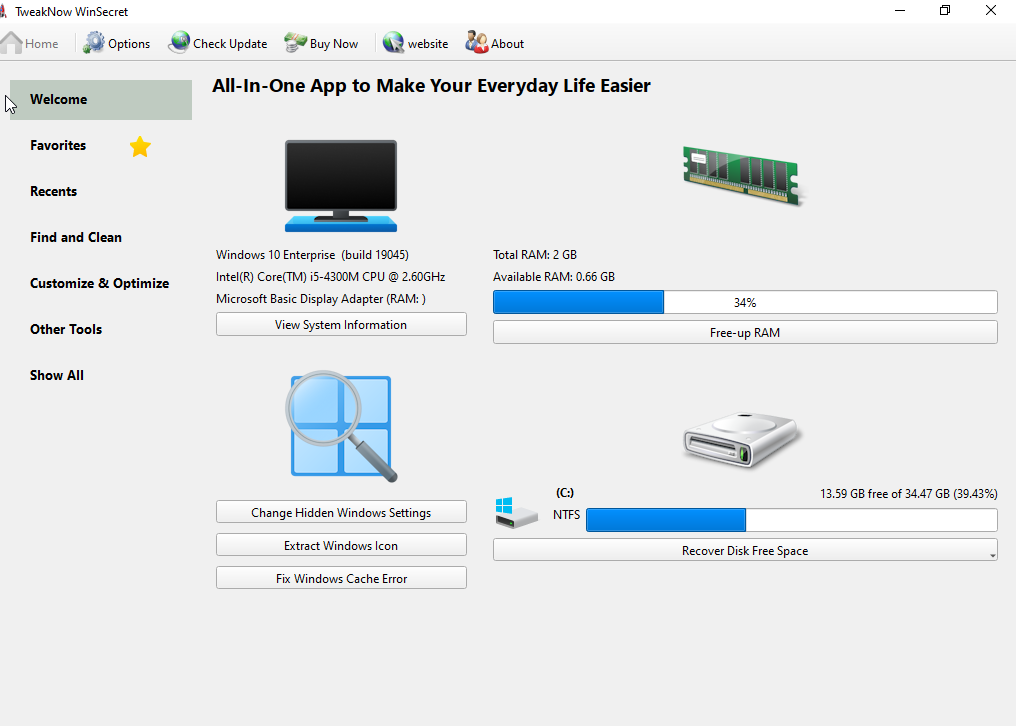The width and height of the screenshot is (1017, 726).
Task: Open Other Tools section
Action: (66, 330)
